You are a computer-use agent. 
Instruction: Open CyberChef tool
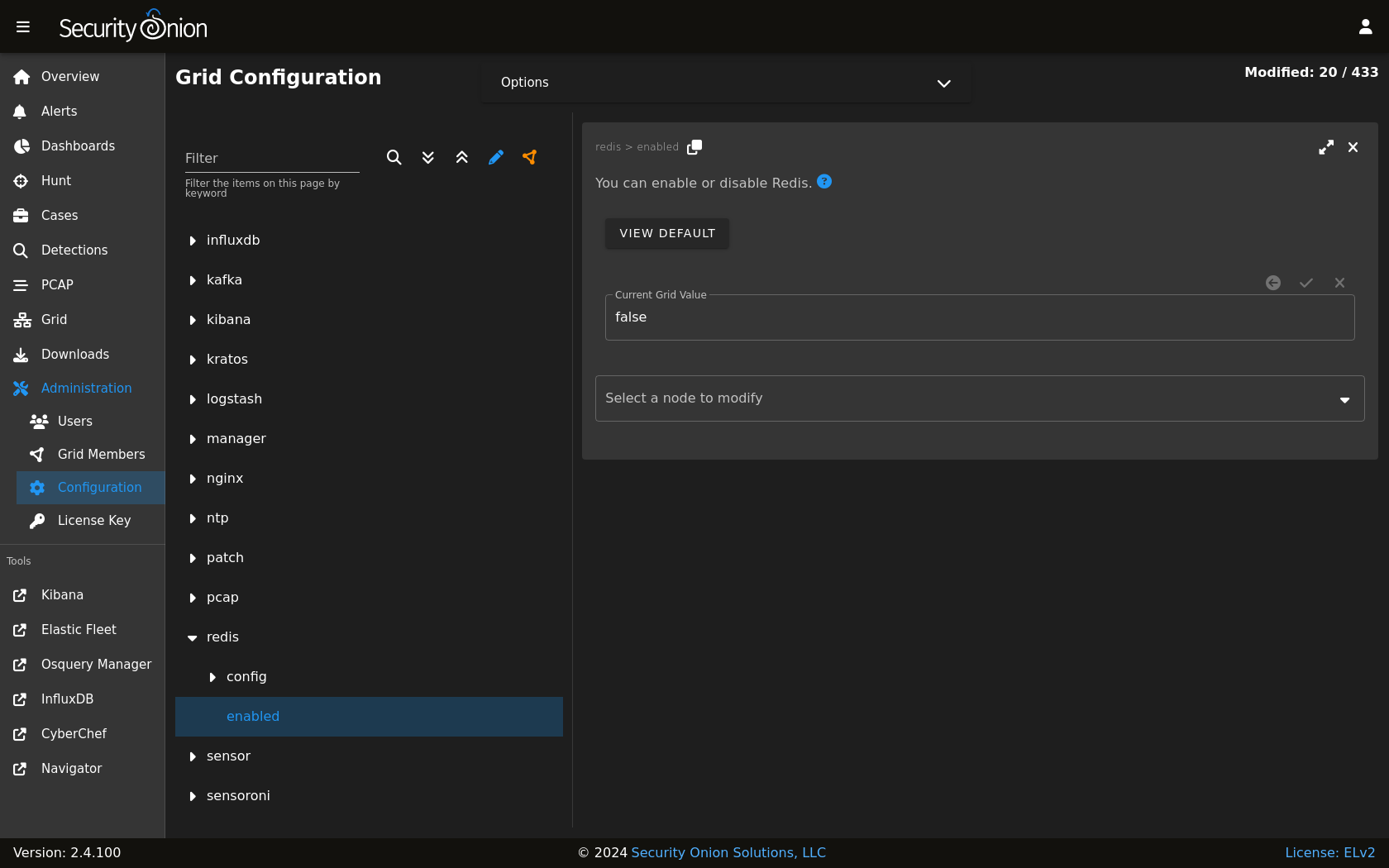[x=83, y=734]
